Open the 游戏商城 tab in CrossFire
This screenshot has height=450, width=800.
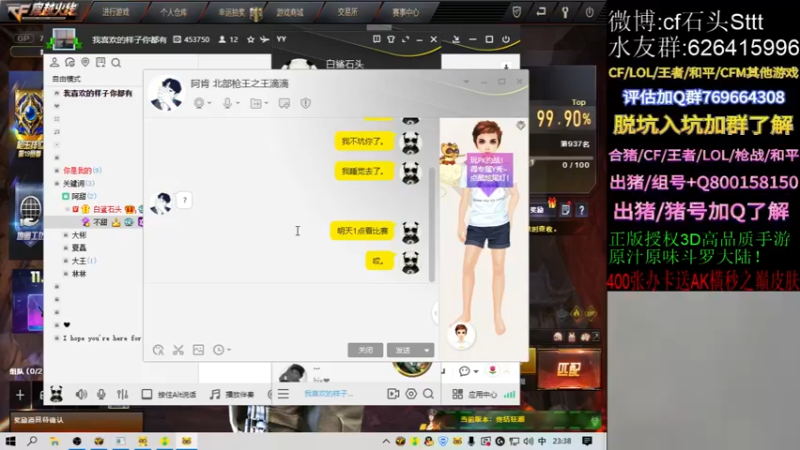pyautogui.click(x=290, y=12)
